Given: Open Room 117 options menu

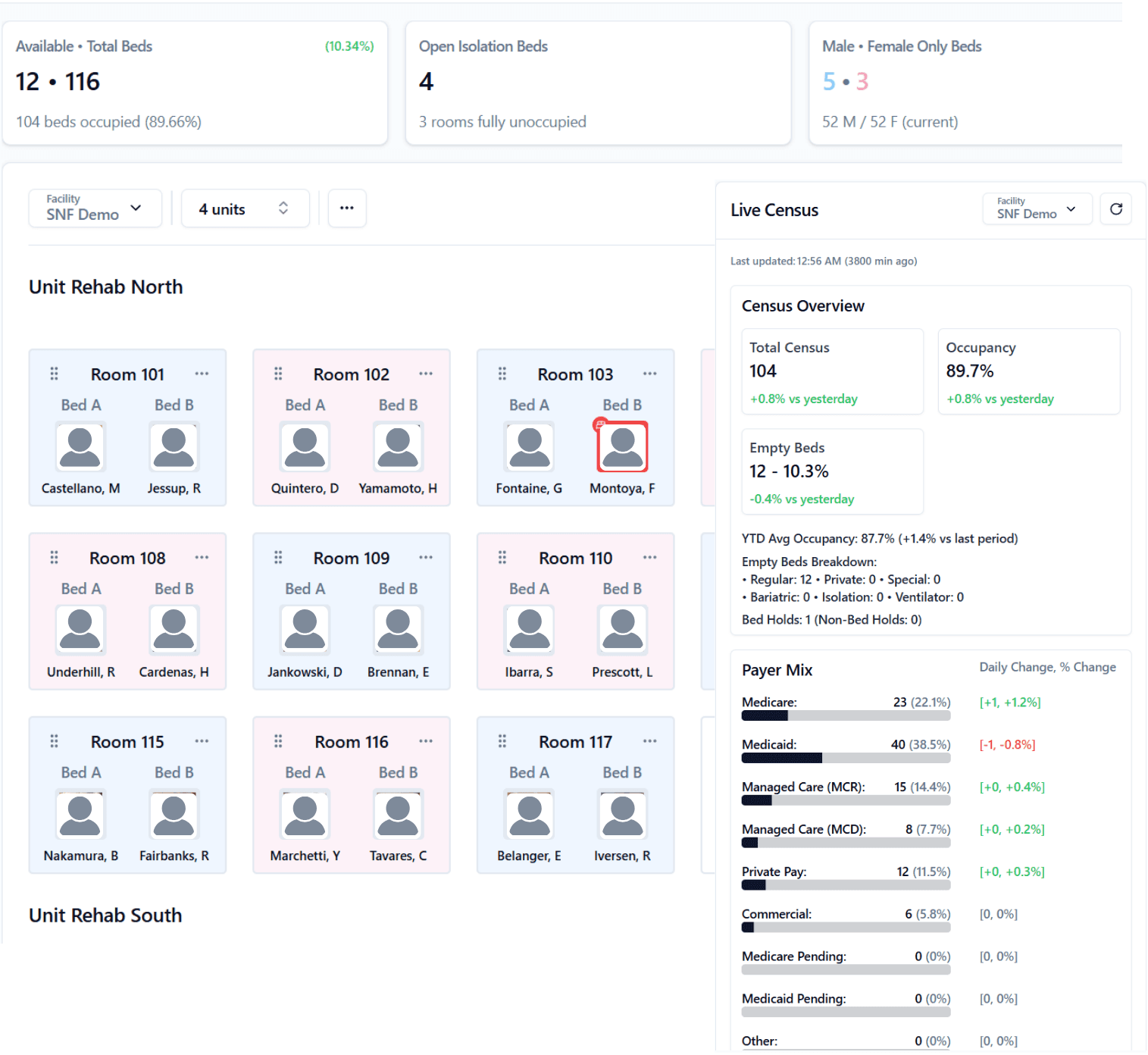Looking at the screenshot, I should pyautogui.click(x=649, y=741).
